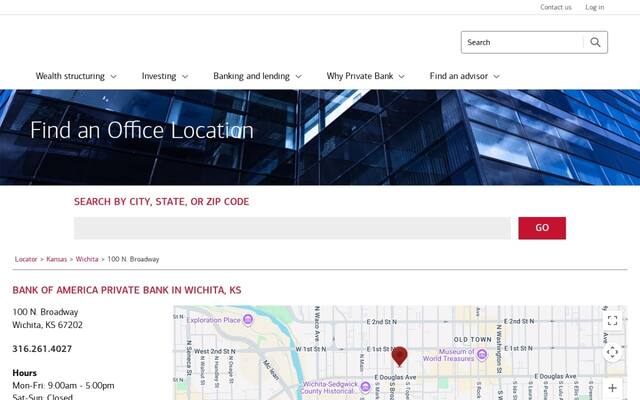
Task: Click Mon-Fri 9.00am - 5.00pm hours text
Action: [x=63, y=385]
